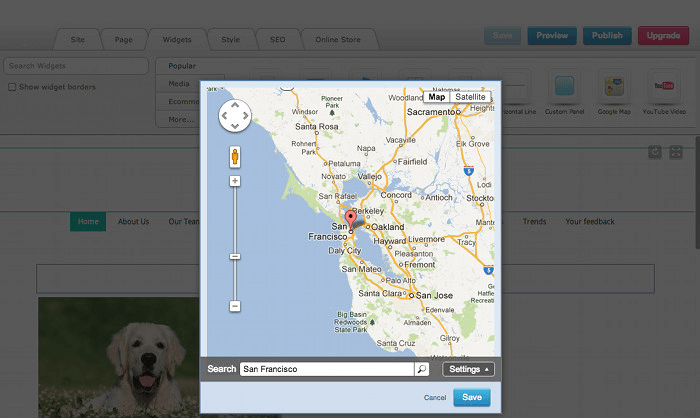700x418 pixels.
Task: Click the dog photo on the page
Action: point(119,357)
